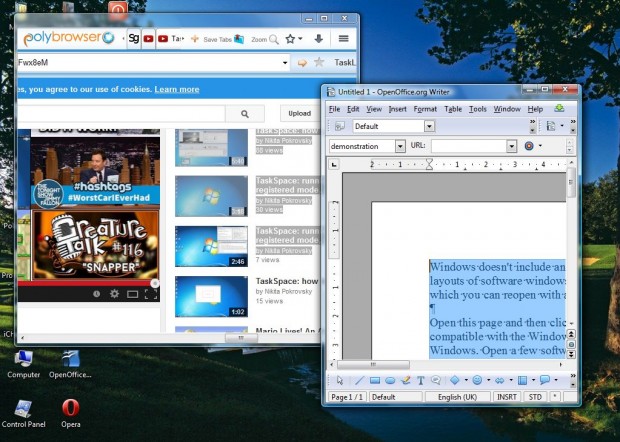This screenshot has height=442, width=620.
Task: Click the YouTube search magnifier button
Action: pos(245,114)
